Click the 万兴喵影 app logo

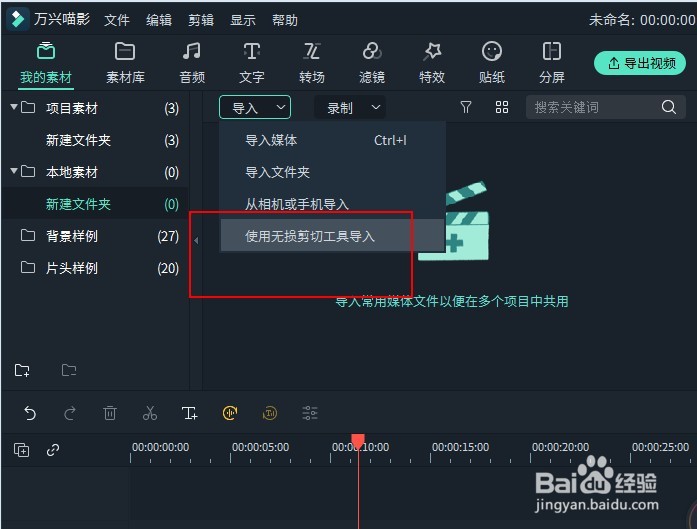[x=18, y=19]
